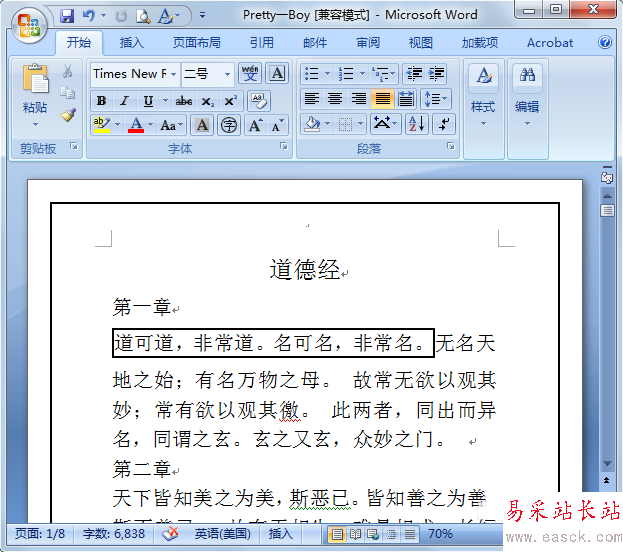Switch to 插入 tab
623x552 pixels.
pos(132,42)
